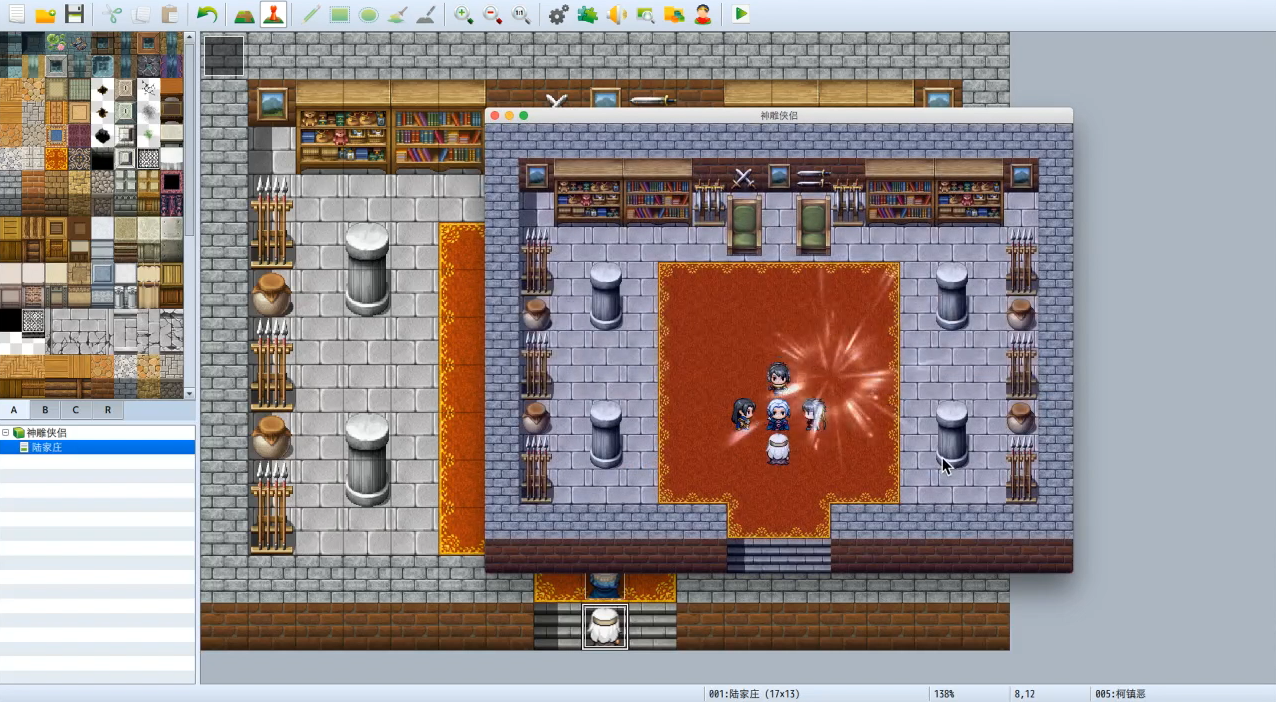Select the Pencil drawing tool
The width and height of the screenshot is (1276, 702).
pos(311,14)
